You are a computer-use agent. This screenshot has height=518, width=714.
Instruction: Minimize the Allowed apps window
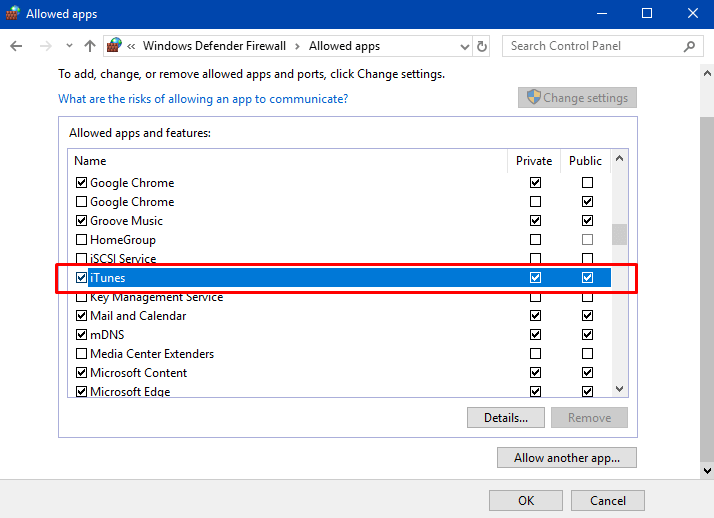pyautogui.click(x=602, y=14)
